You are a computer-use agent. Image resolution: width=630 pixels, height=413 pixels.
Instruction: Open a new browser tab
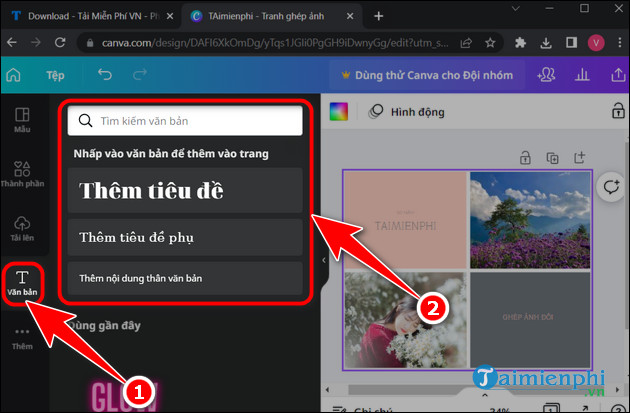tap(378, 16)
